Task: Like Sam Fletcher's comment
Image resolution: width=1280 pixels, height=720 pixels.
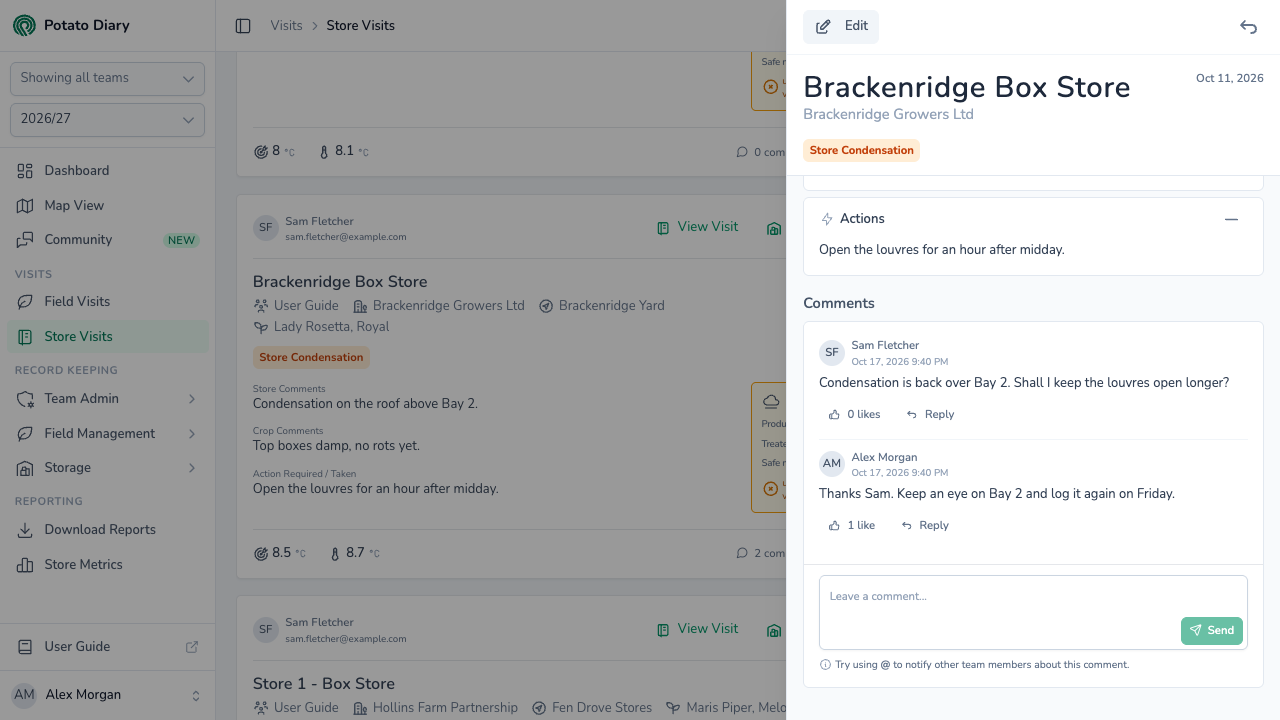Action: (x=854, y=414)
